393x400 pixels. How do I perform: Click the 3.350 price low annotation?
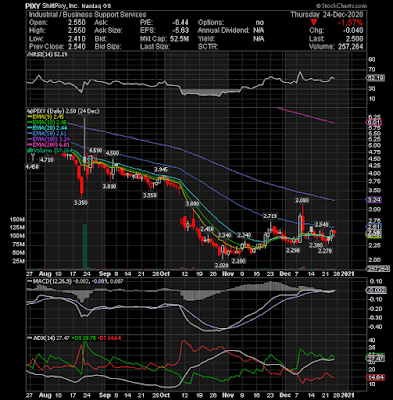[x=81, y=202]
